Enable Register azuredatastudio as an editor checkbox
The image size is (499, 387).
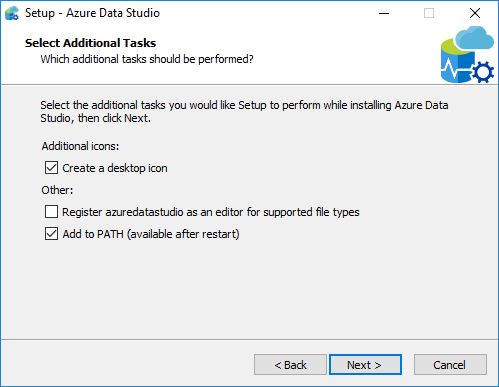click(x=51, y=212)
